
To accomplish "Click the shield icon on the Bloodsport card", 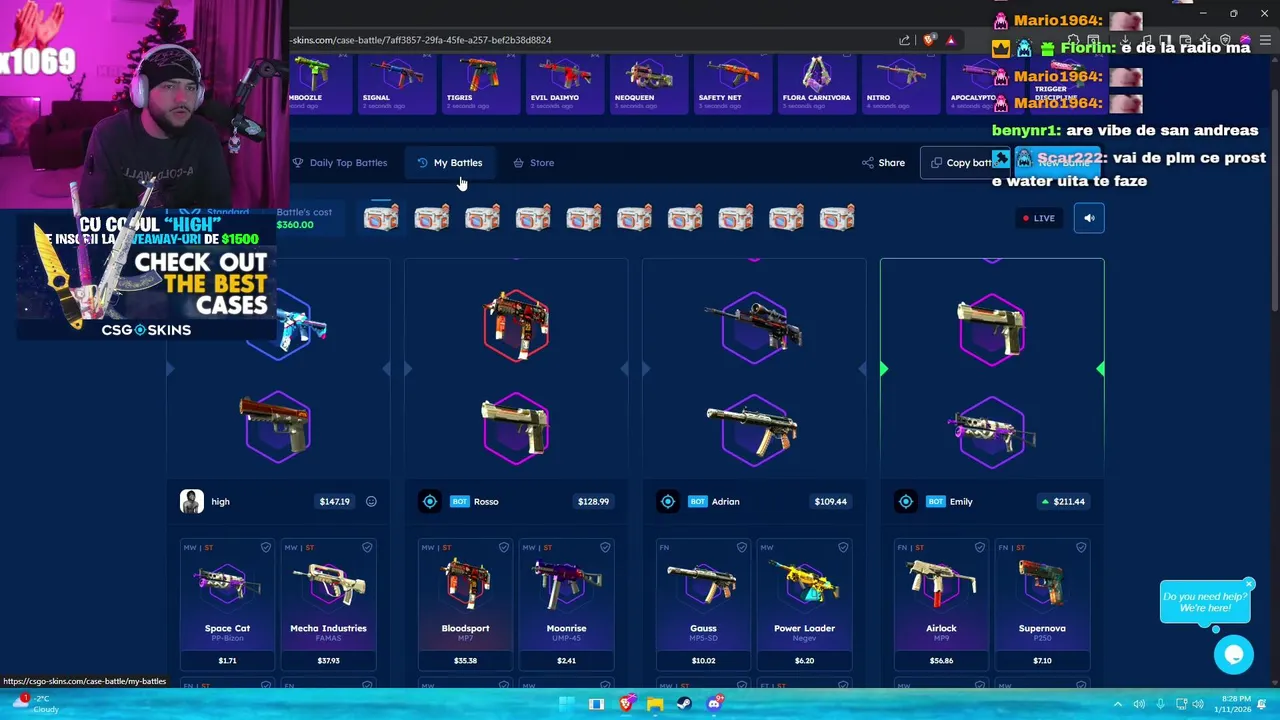I will click(503, 547).
